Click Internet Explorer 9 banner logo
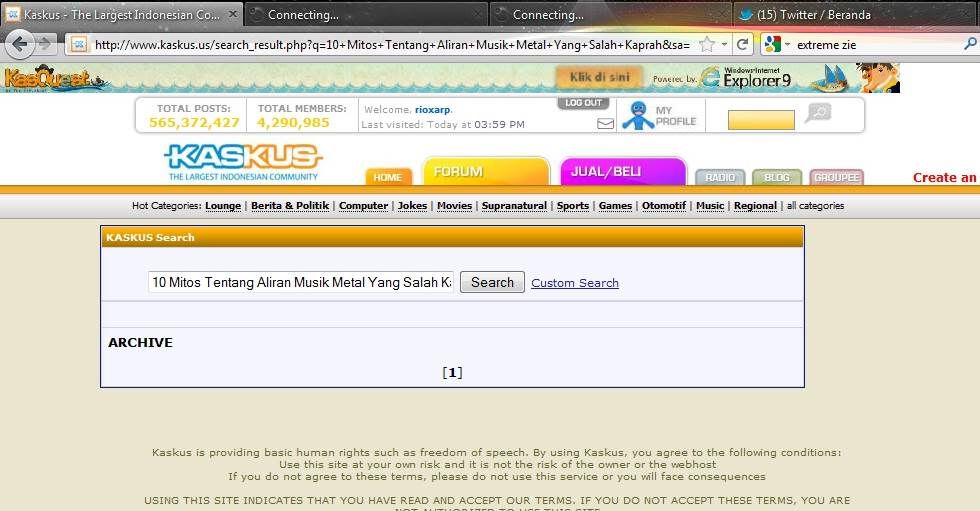The image size is (980, 511). [746, 78]
